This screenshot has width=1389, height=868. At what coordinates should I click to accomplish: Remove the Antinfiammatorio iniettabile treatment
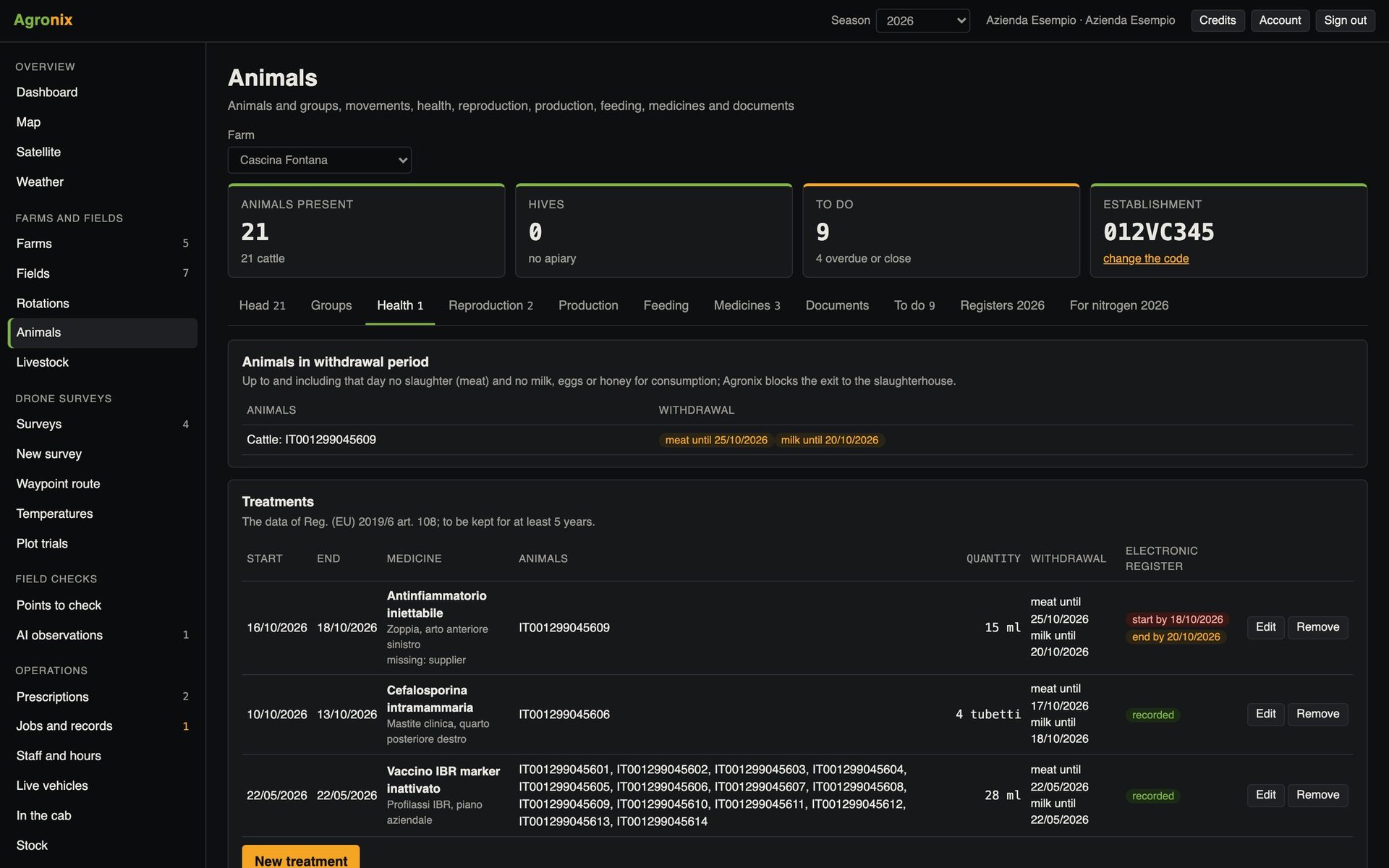[1317, 627]
